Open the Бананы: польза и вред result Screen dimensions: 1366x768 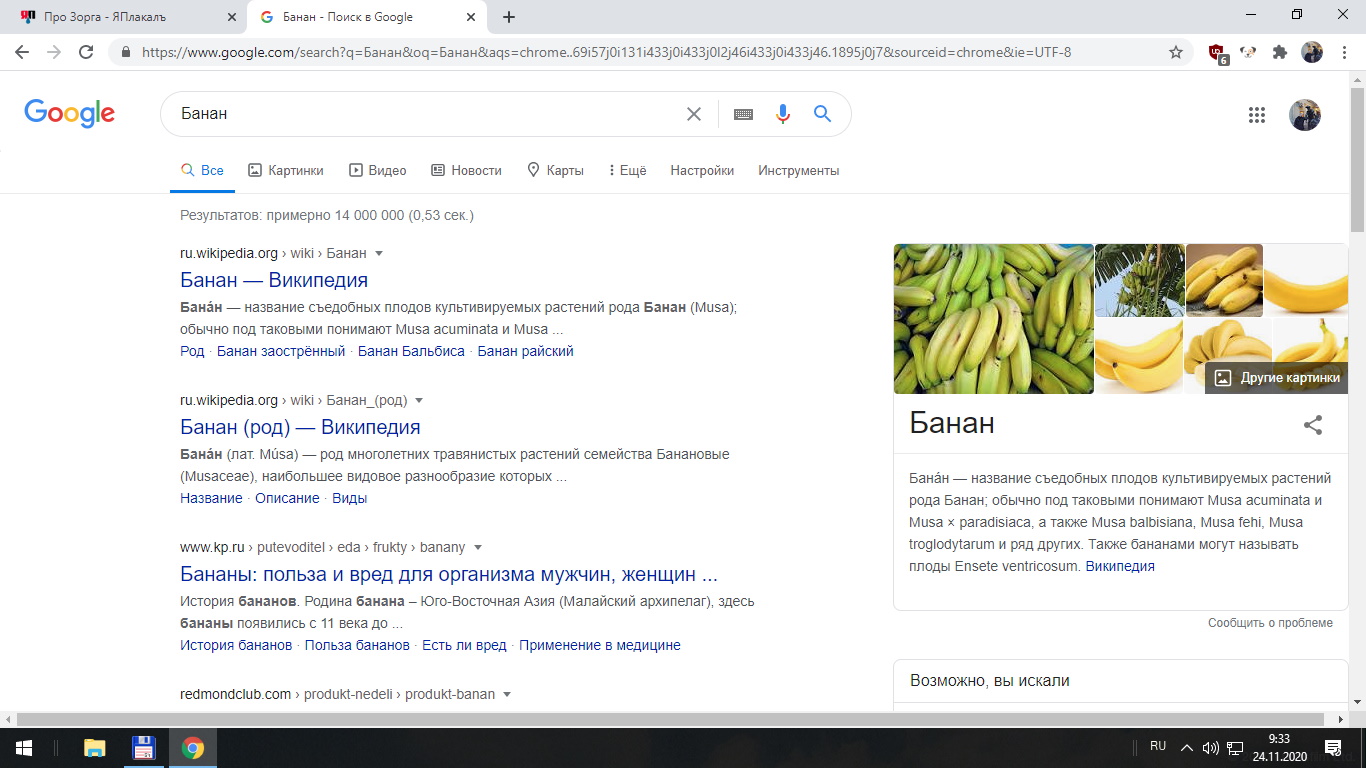click(x=449, y=574)
